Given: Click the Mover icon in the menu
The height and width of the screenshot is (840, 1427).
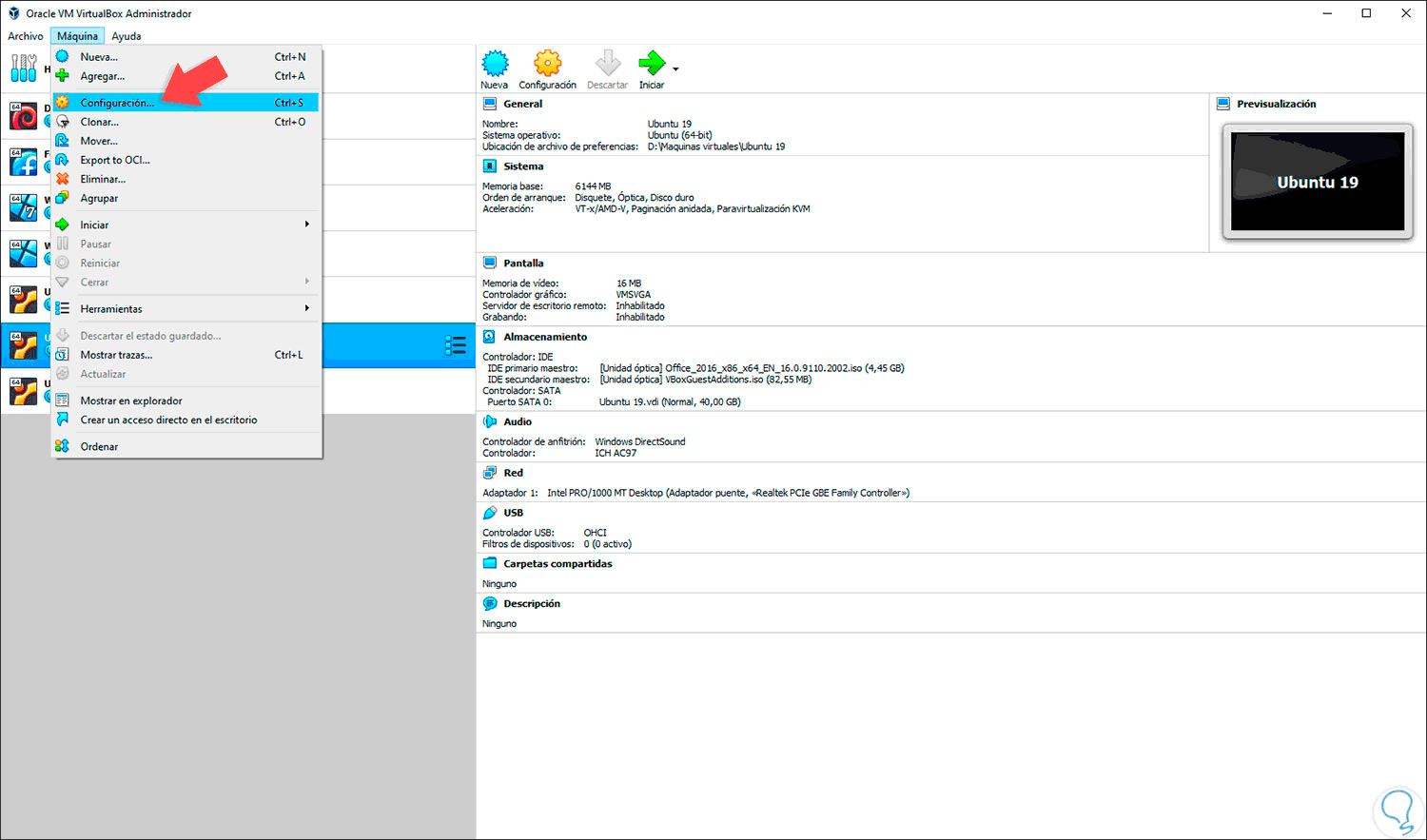Looking at the screenshot, I should click(63, 141).
